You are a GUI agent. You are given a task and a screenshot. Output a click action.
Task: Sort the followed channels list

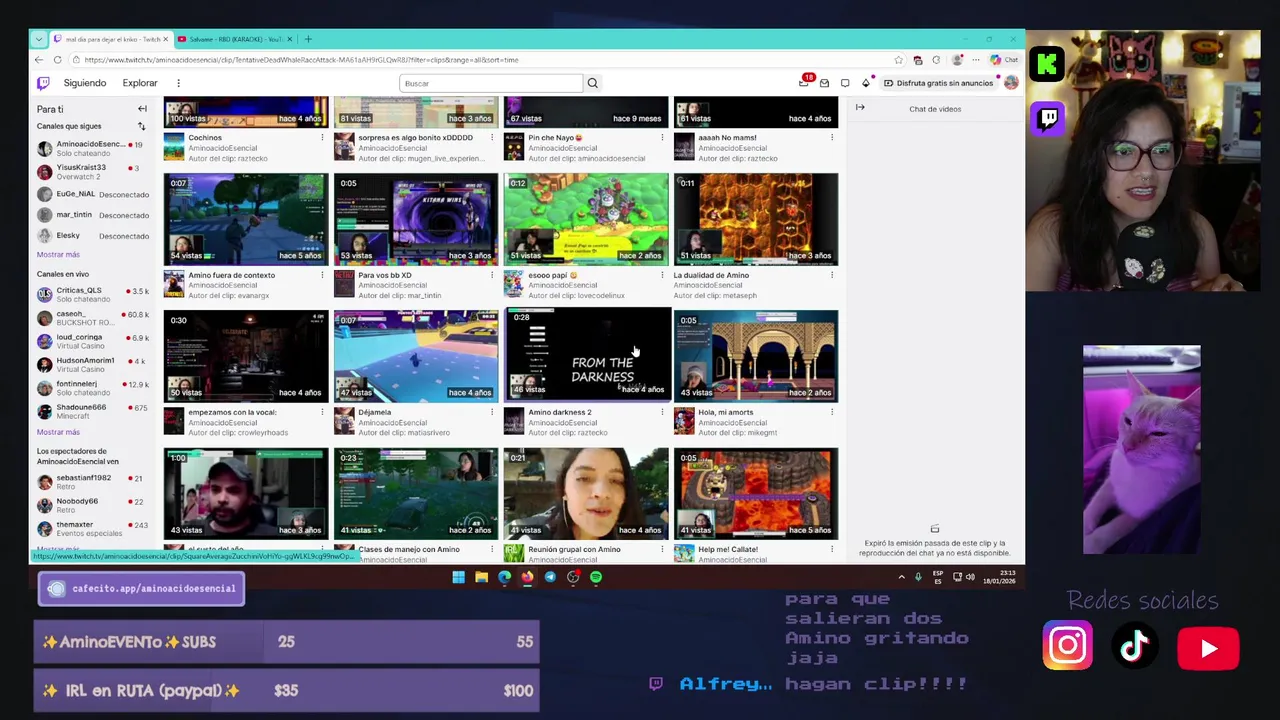click(141, 126)
